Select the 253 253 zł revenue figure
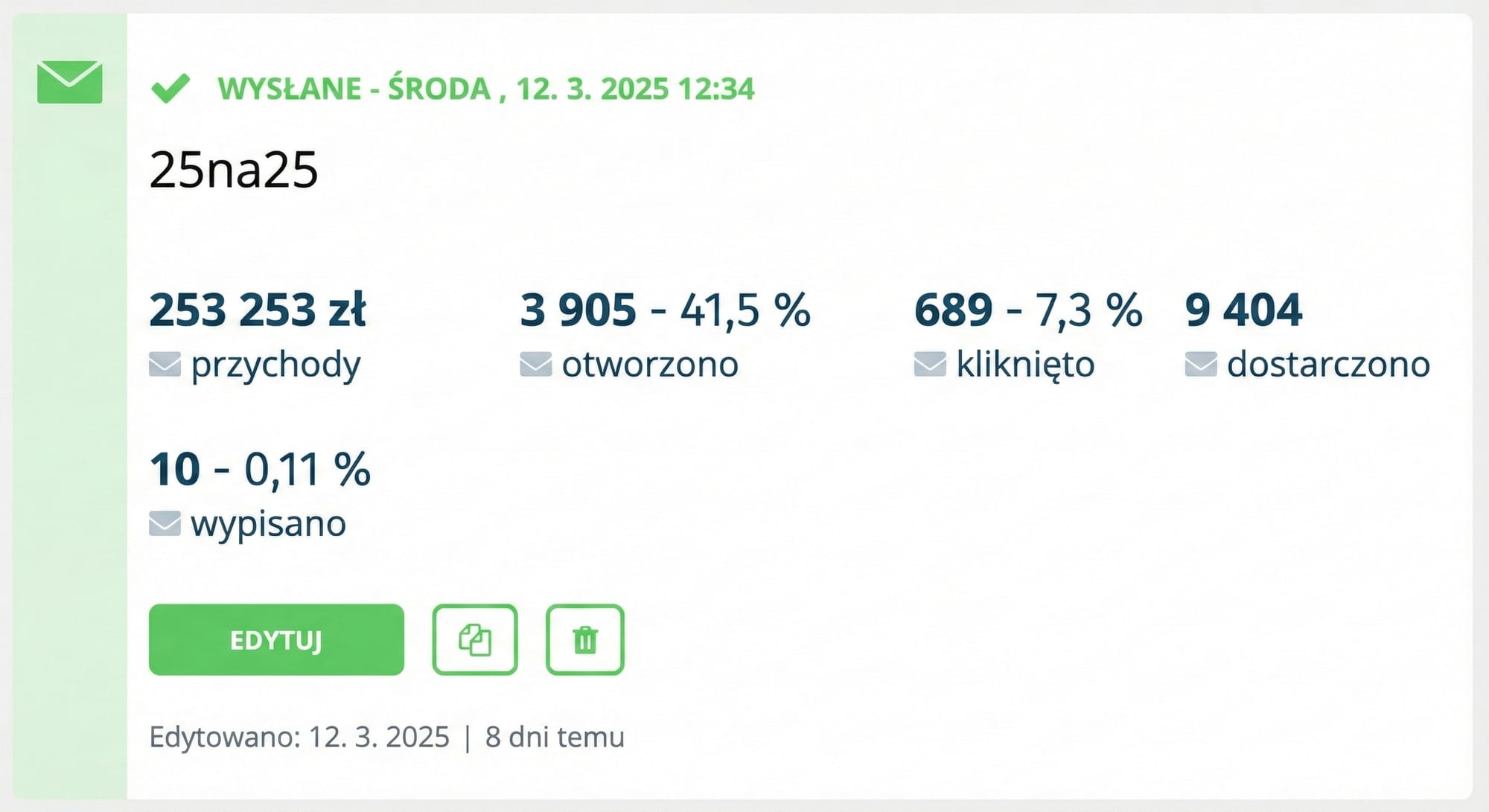Viewport: 1489px width, 812px height. coord(259,311)
